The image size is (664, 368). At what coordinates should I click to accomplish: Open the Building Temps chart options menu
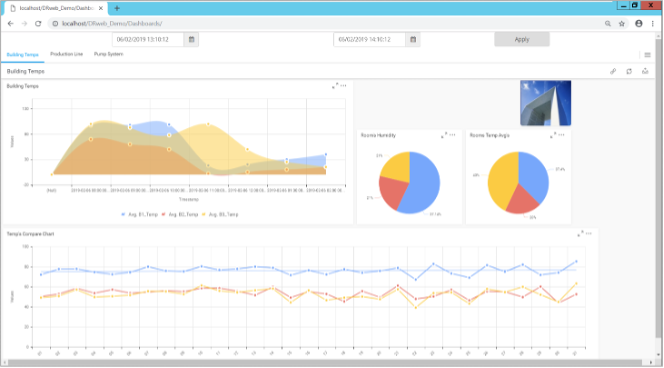coord(343,86)
